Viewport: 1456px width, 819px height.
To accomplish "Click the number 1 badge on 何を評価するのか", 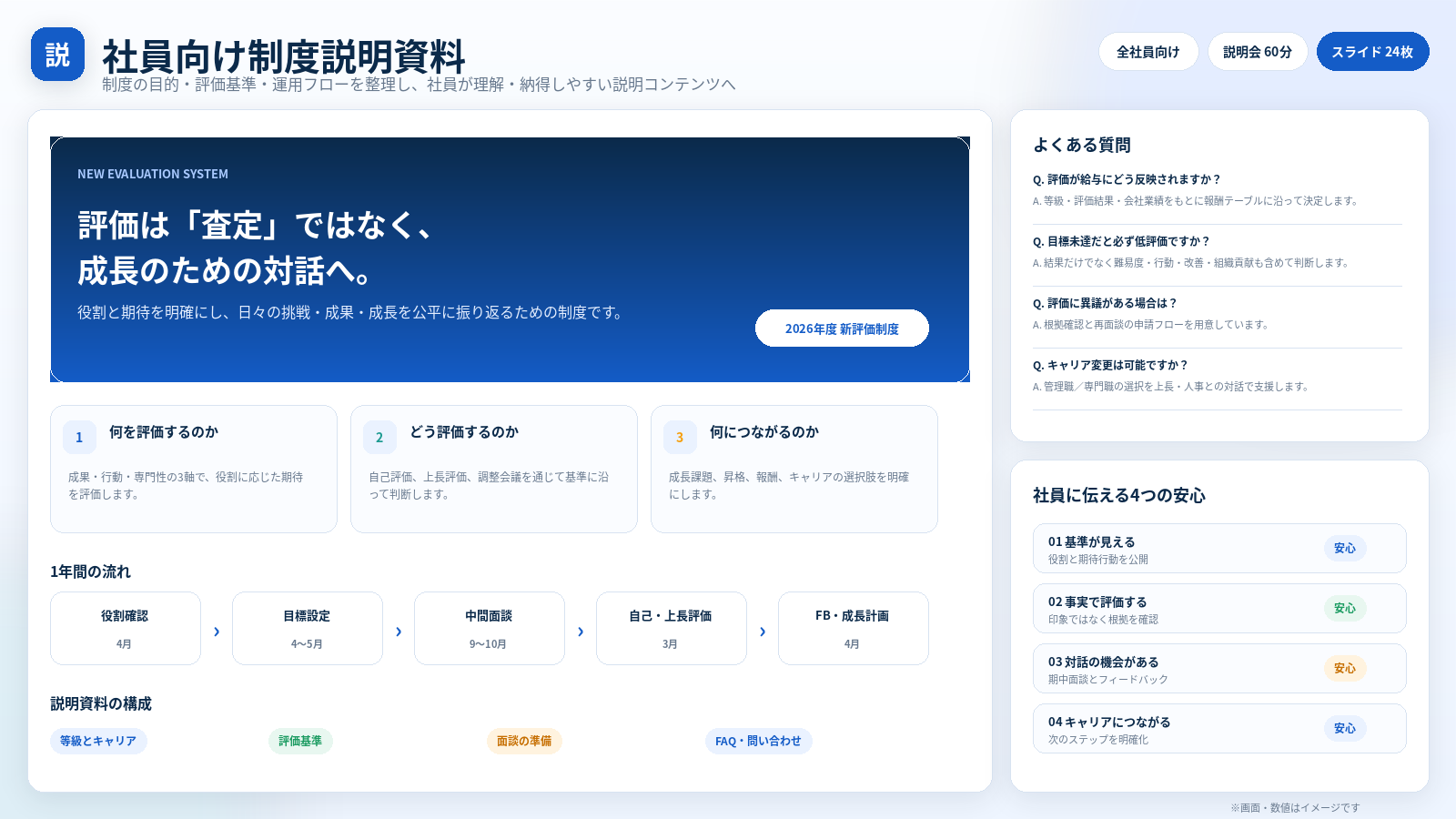I will (x=79, y=437).
